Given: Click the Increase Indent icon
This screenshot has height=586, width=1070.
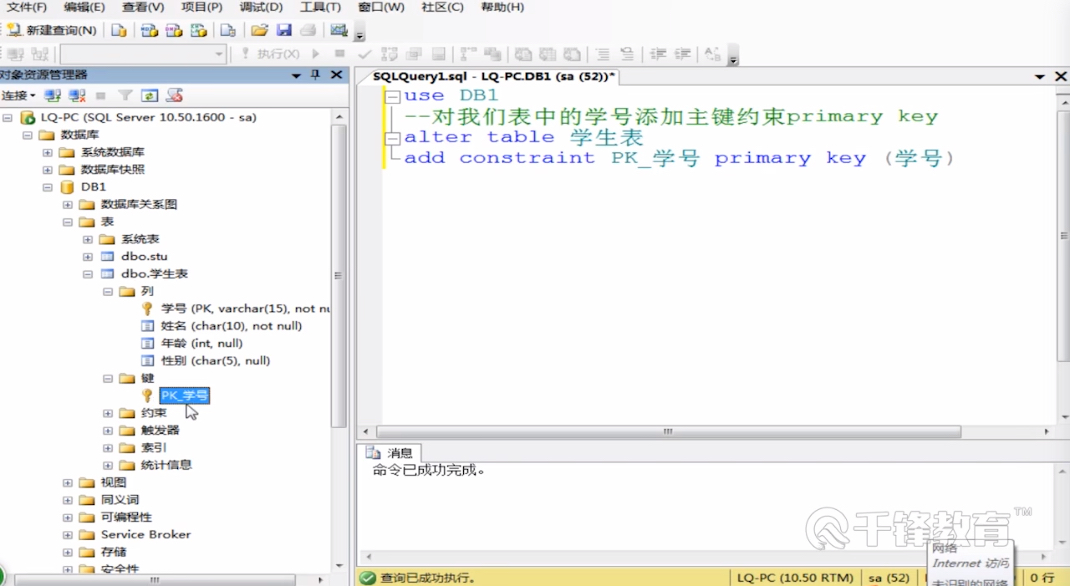Looking at the screenshot, I should tap(682, 54).
